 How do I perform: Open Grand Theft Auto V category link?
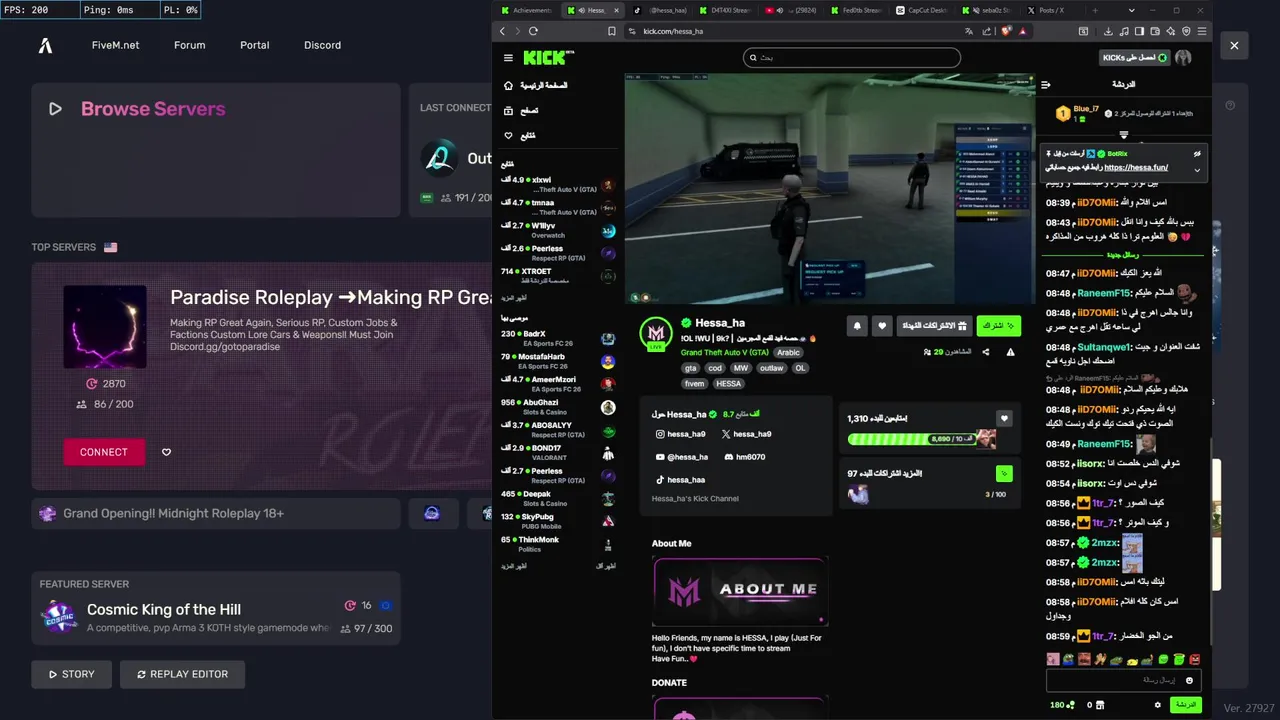point(725,353)
